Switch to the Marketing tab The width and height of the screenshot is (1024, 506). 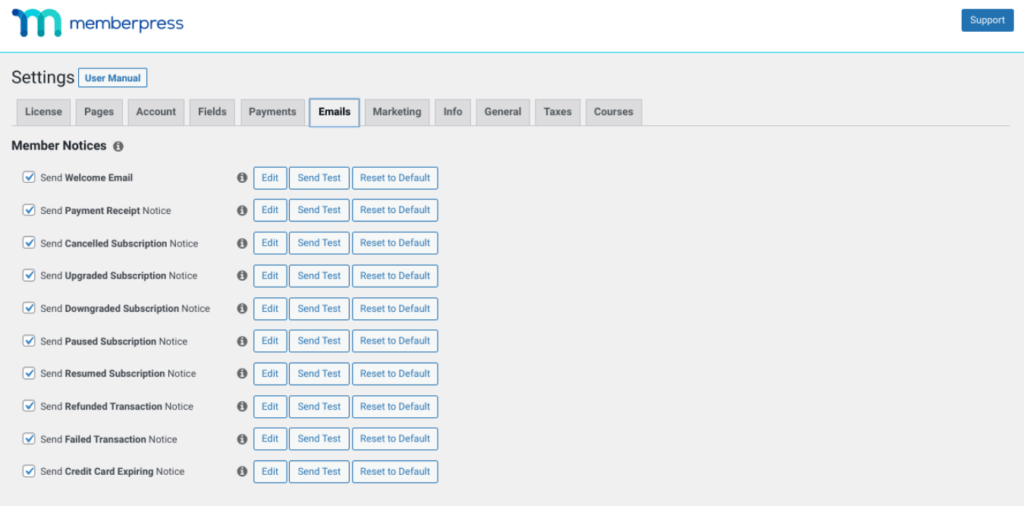(x=397, y=112)
